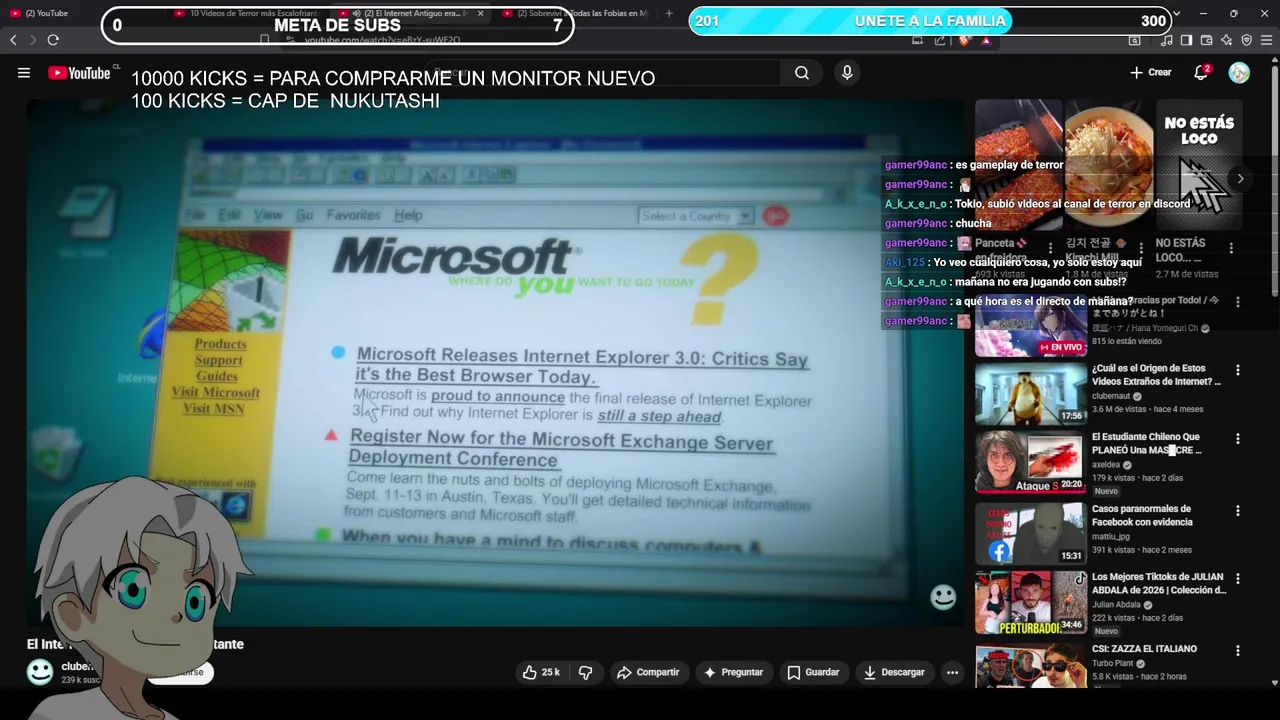Go to YouTube home via logo
This screenshot has height=720, width=1280.
80,73
